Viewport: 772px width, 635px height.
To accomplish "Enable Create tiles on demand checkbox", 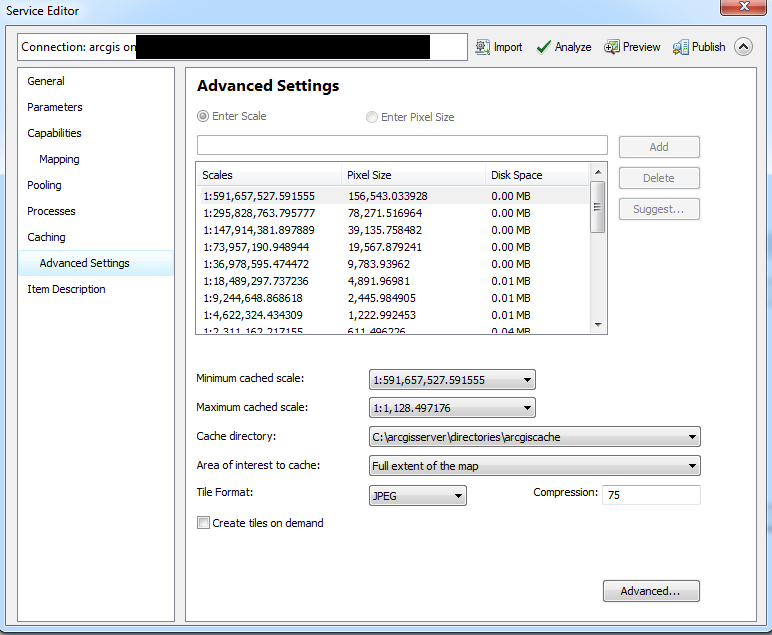I will click(204, 523).
